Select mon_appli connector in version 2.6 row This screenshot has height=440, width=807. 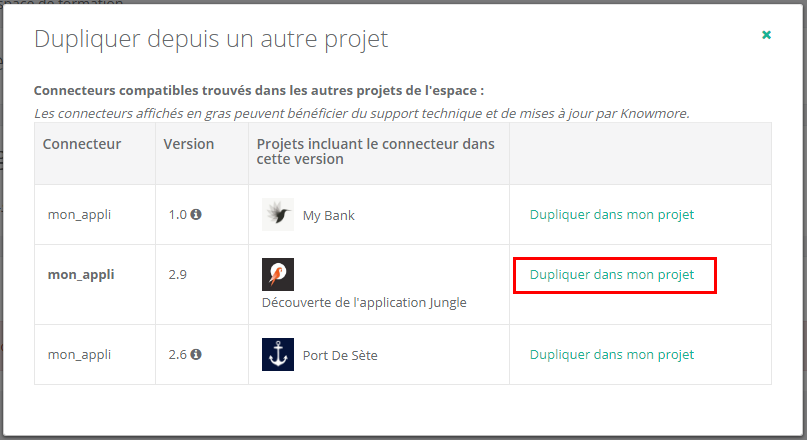(81, 354)
